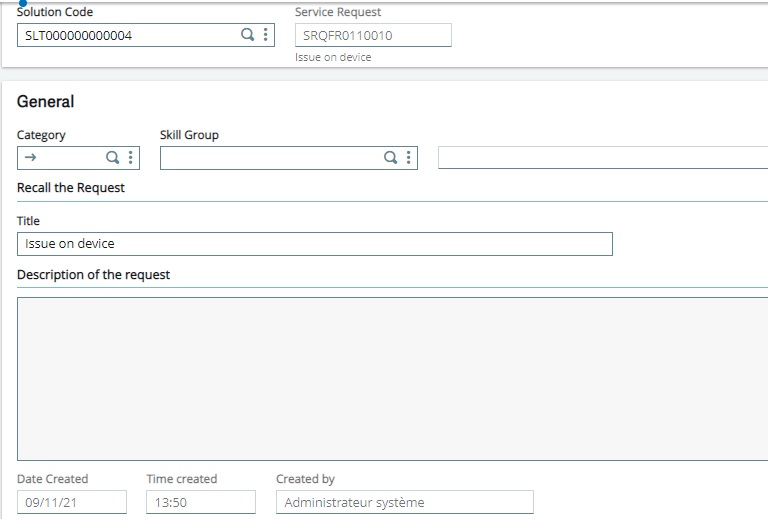The image size is (768, 520).
Task: Open the Category three-dot options menu
Action: [130, 158]
